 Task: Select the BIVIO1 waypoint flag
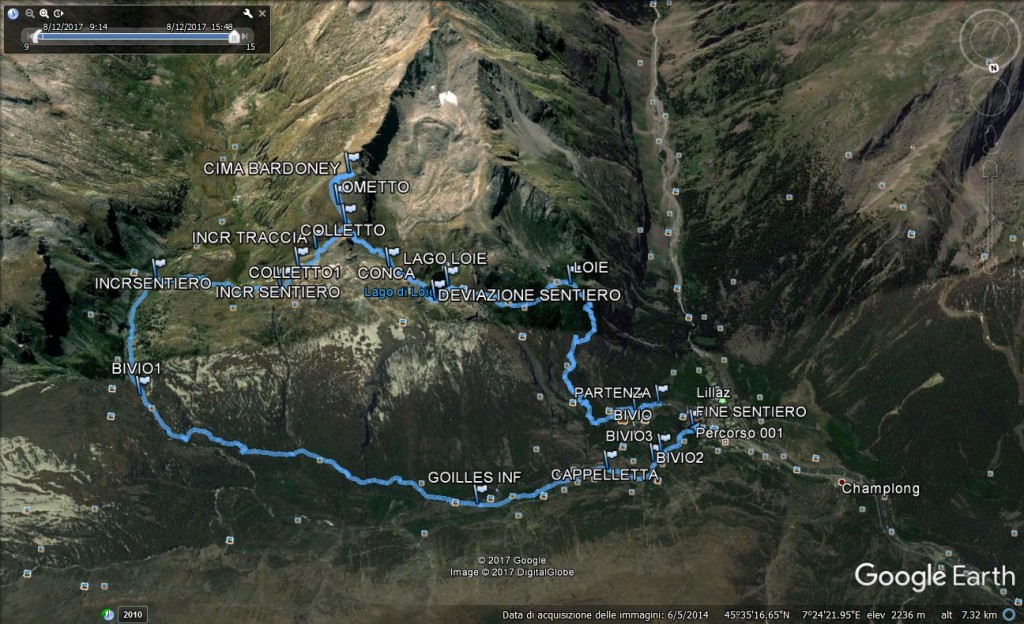coord(143,383)
